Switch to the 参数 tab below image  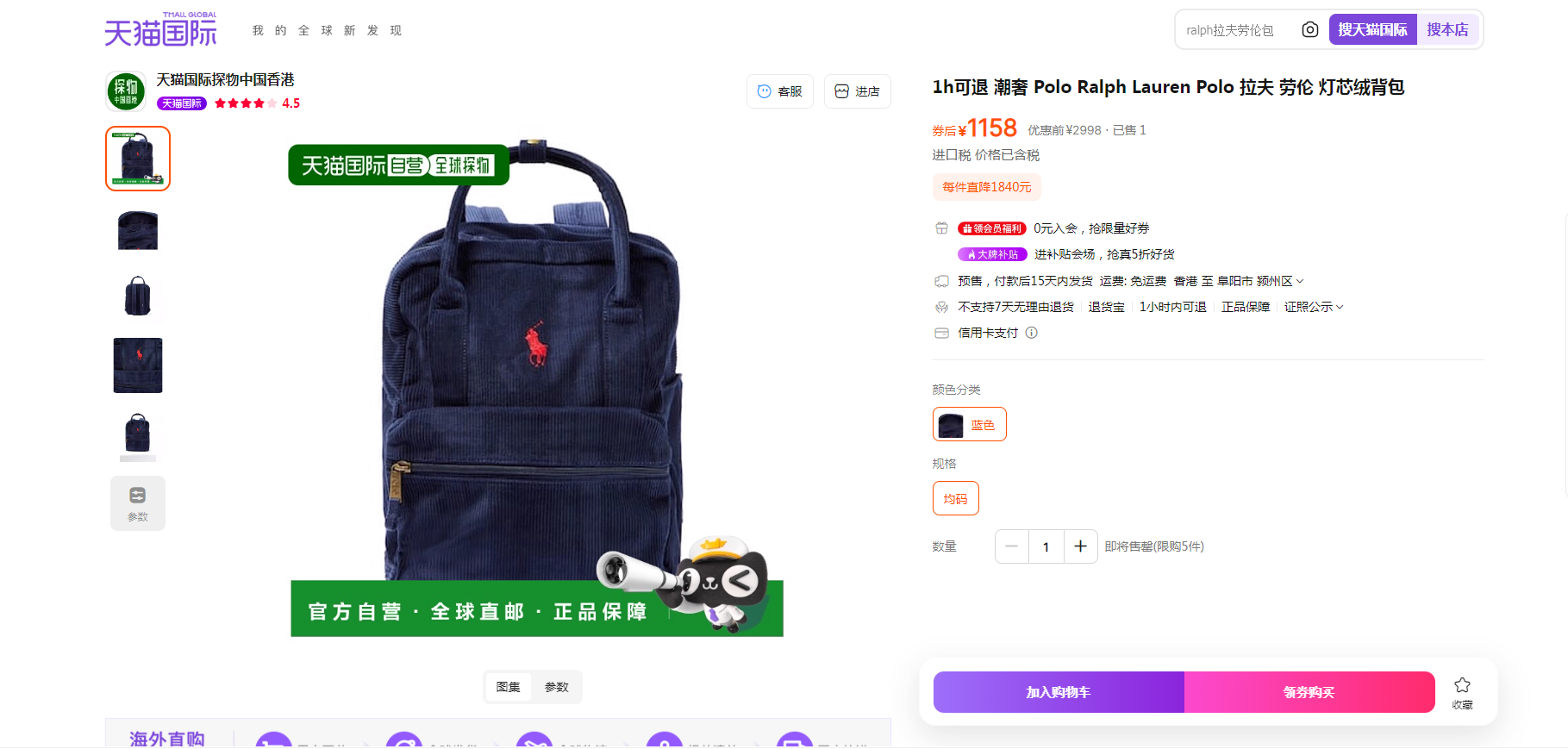point(557,687)
